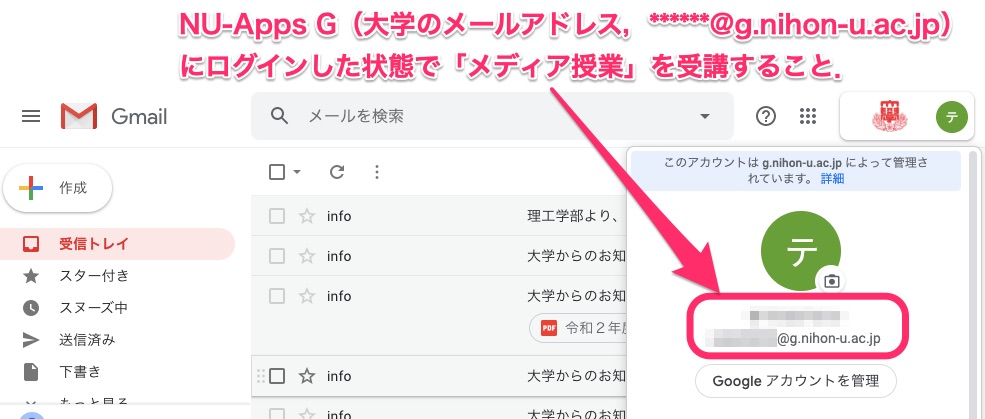Click the large テ profile picture in panel

pos(800,251)
